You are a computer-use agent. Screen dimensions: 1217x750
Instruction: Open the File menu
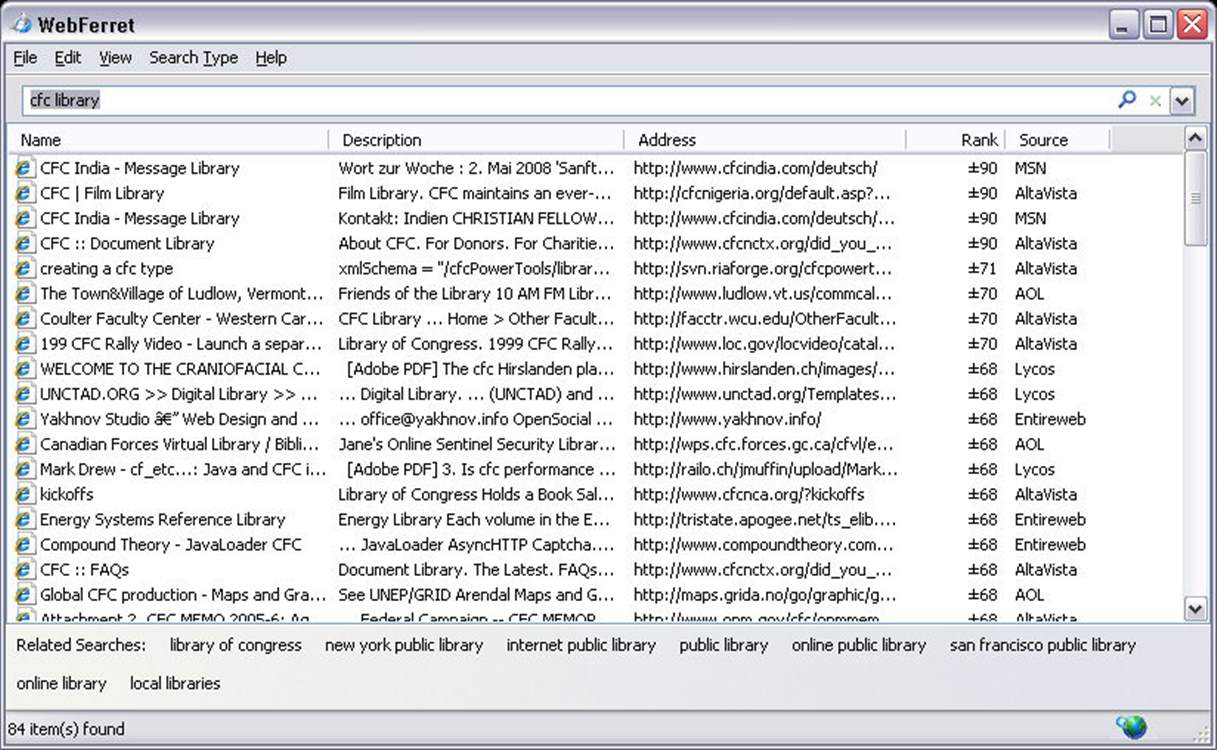tap(25, 57)
